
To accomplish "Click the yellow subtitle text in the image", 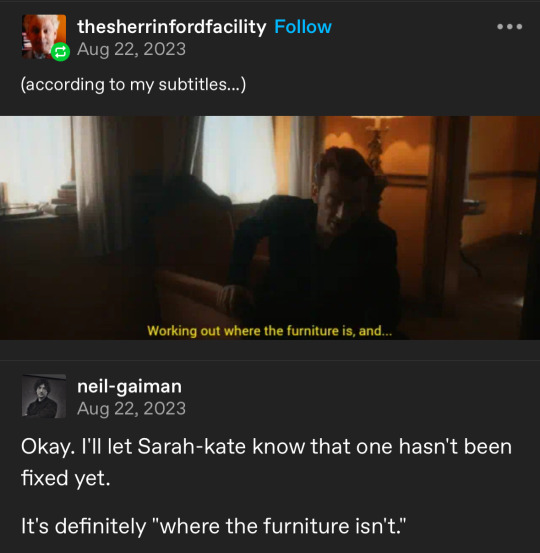I will (x=269, y=331).
